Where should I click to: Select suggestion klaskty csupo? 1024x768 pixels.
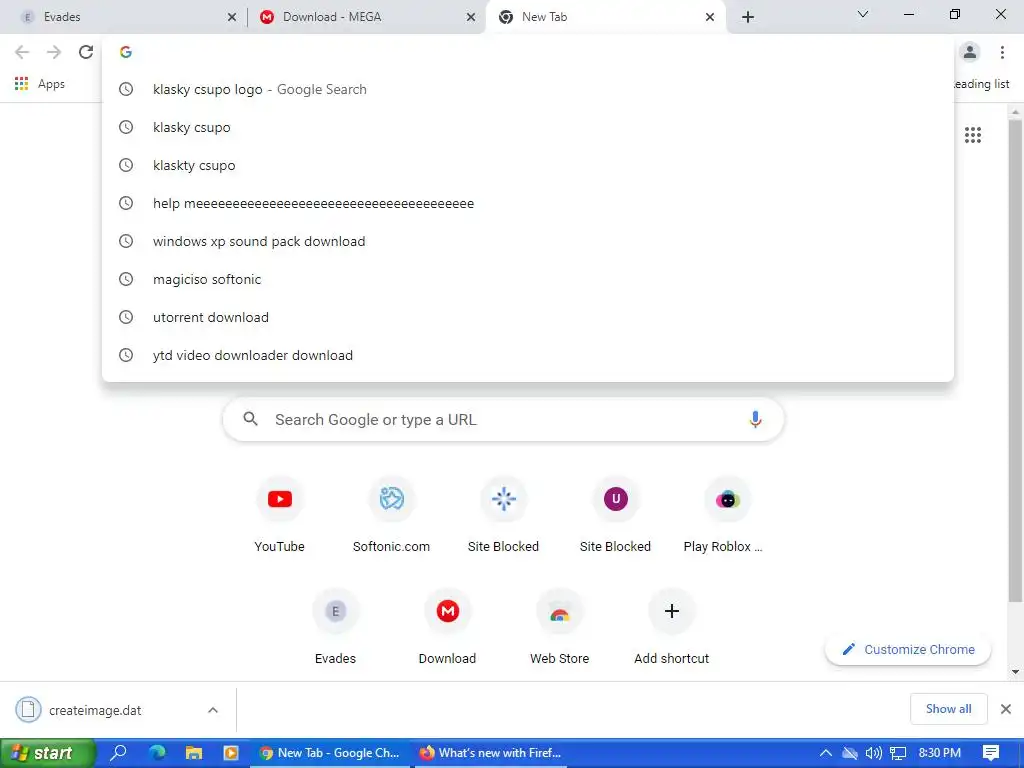click(528, 165)
